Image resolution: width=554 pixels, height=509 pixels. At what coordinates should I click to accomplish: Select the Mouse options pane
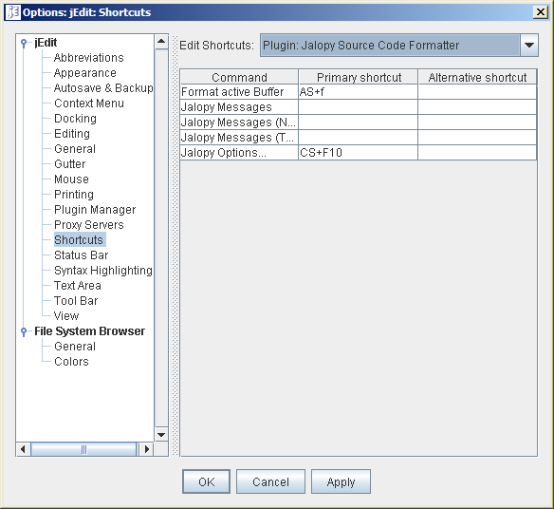click(x=71, y=179)
